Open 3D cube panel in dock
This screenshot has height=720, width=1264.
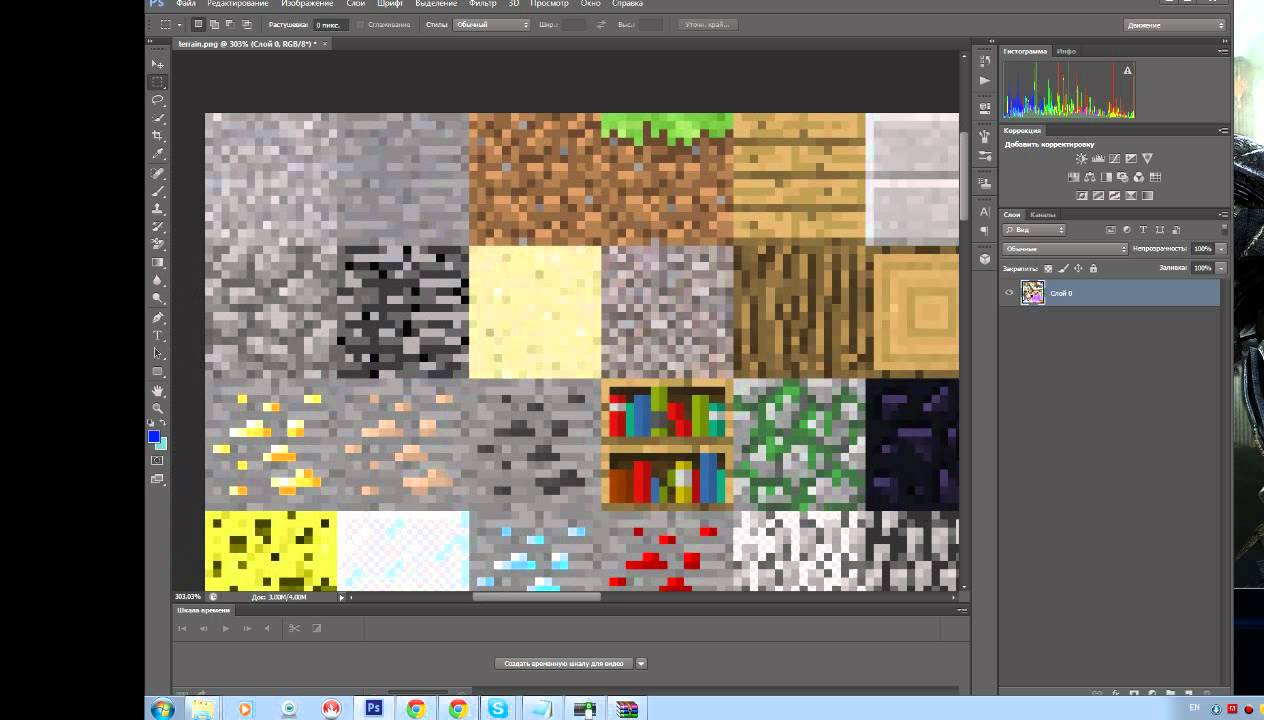[x=985, y=259]
